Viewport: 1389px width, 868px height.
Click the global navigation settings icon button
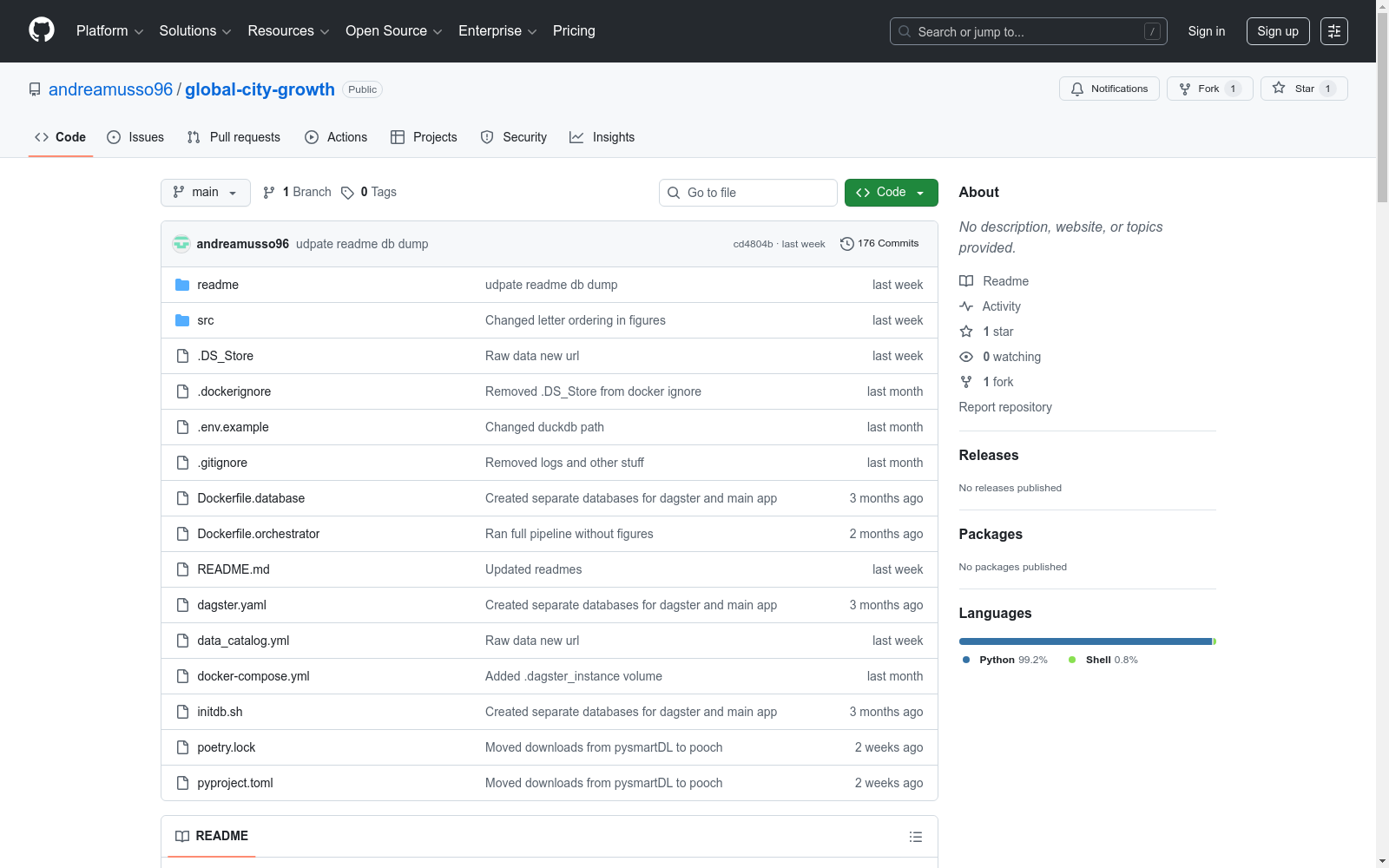pyautogui.click(x=1334, y=31)
